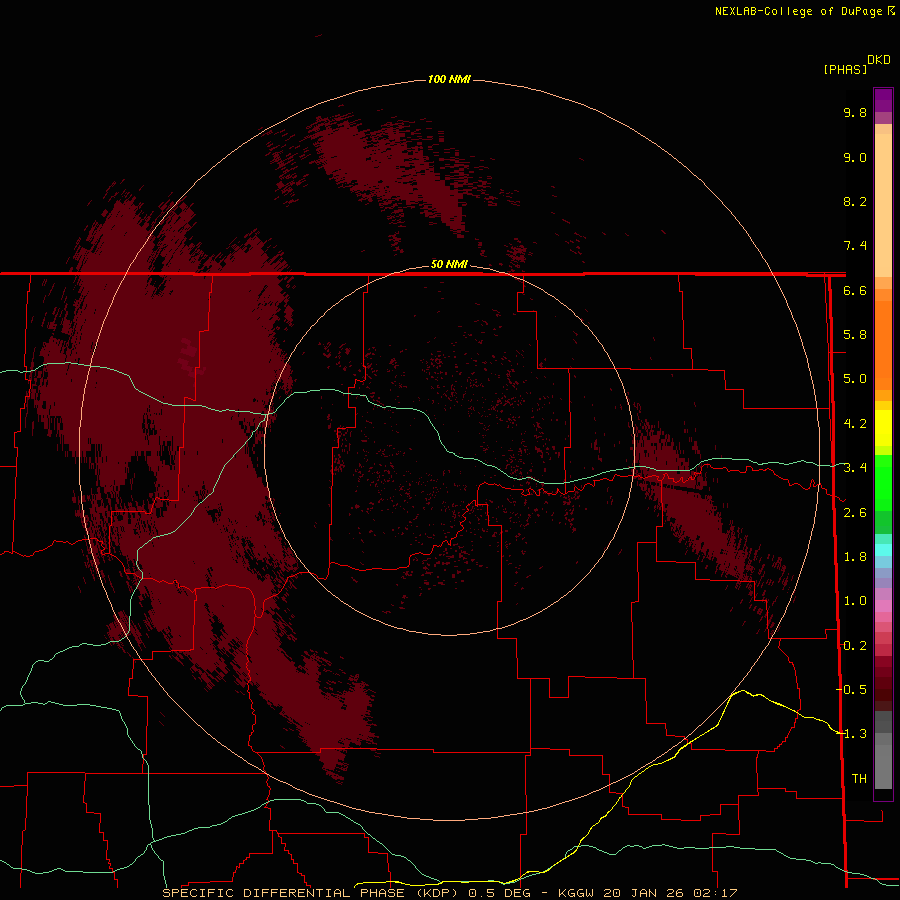900x900 pixels.
Task: Pick the pink color bar segment
Action: click(883, 606)
